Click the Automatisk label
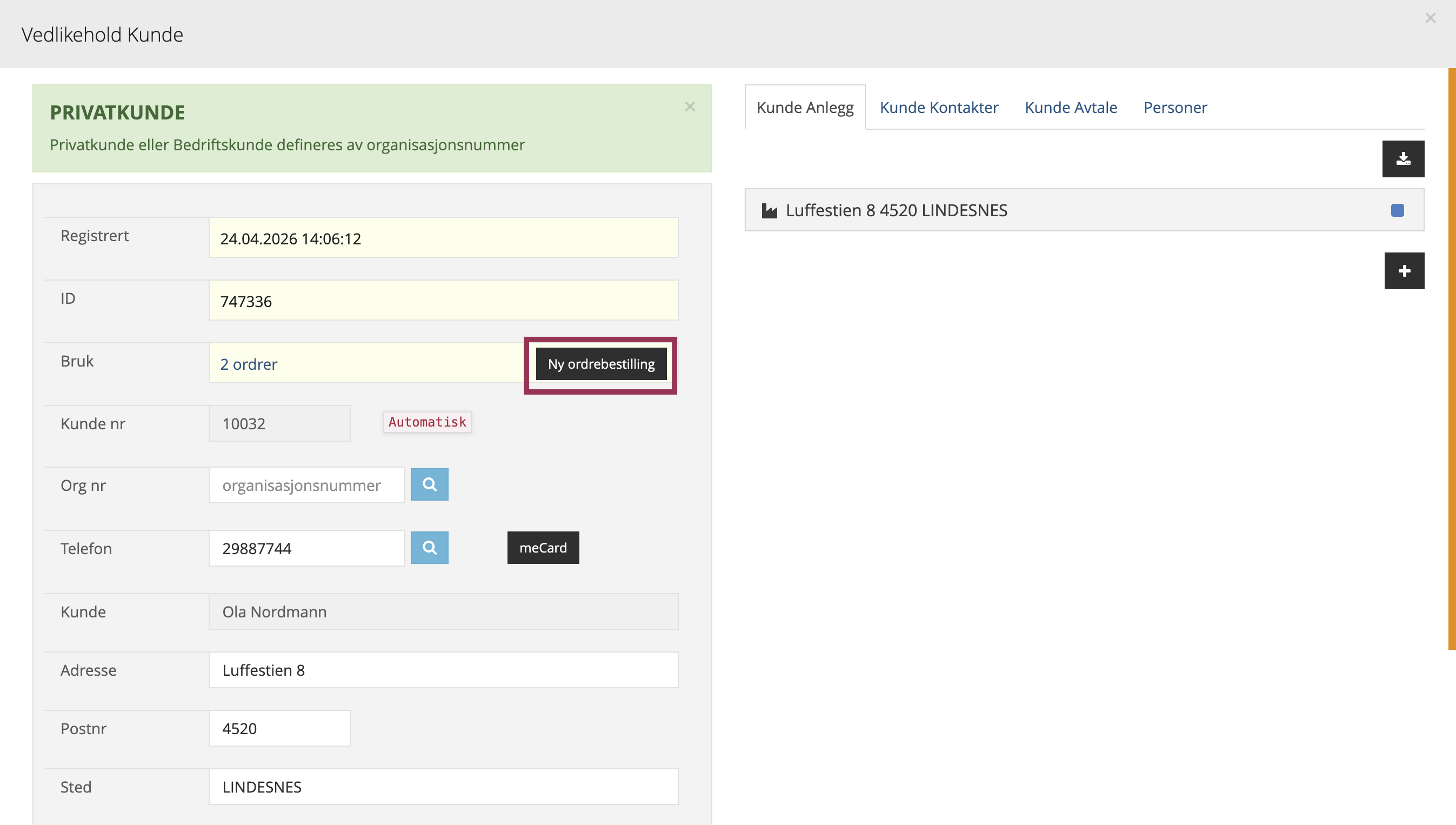Viewport: 1456px width, 825px height. (427, 422)
